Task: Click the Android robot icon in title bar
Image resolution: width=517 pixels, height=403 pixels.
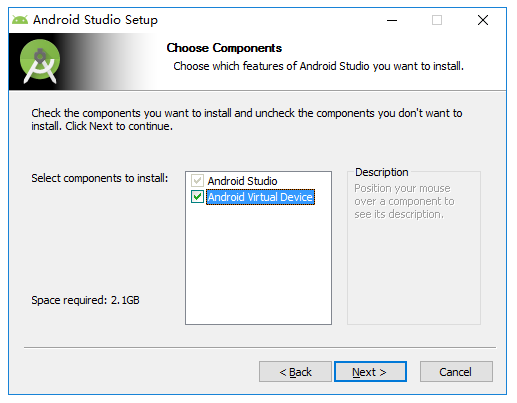Action: click(x=20, y=20)
